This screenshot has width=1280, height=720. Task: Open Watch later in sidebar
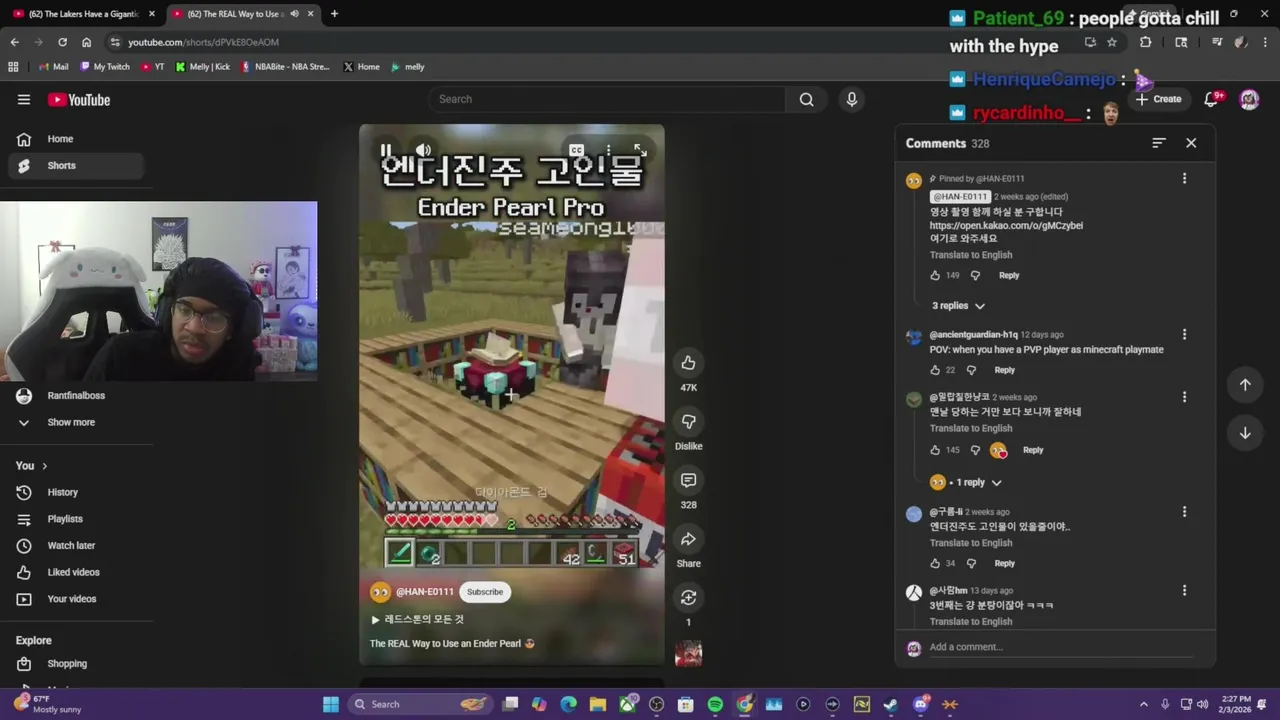75,546
